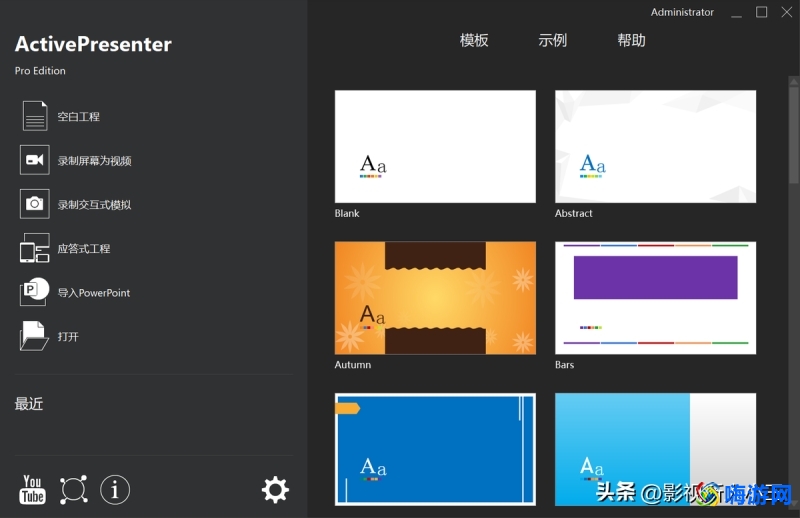The image size is (800, 518).
Task: Close the ActivePresenter window
Action: [787, 12]
